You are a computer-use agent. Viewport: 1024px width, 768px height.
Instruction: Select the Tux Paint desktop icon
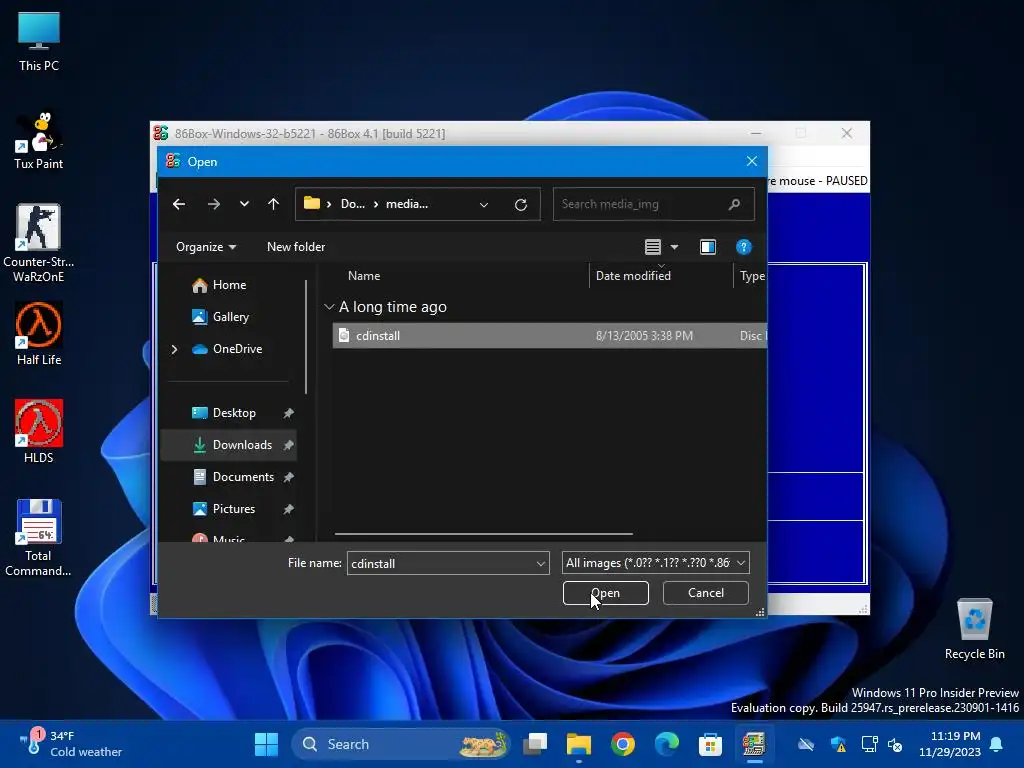pos(39,140)
